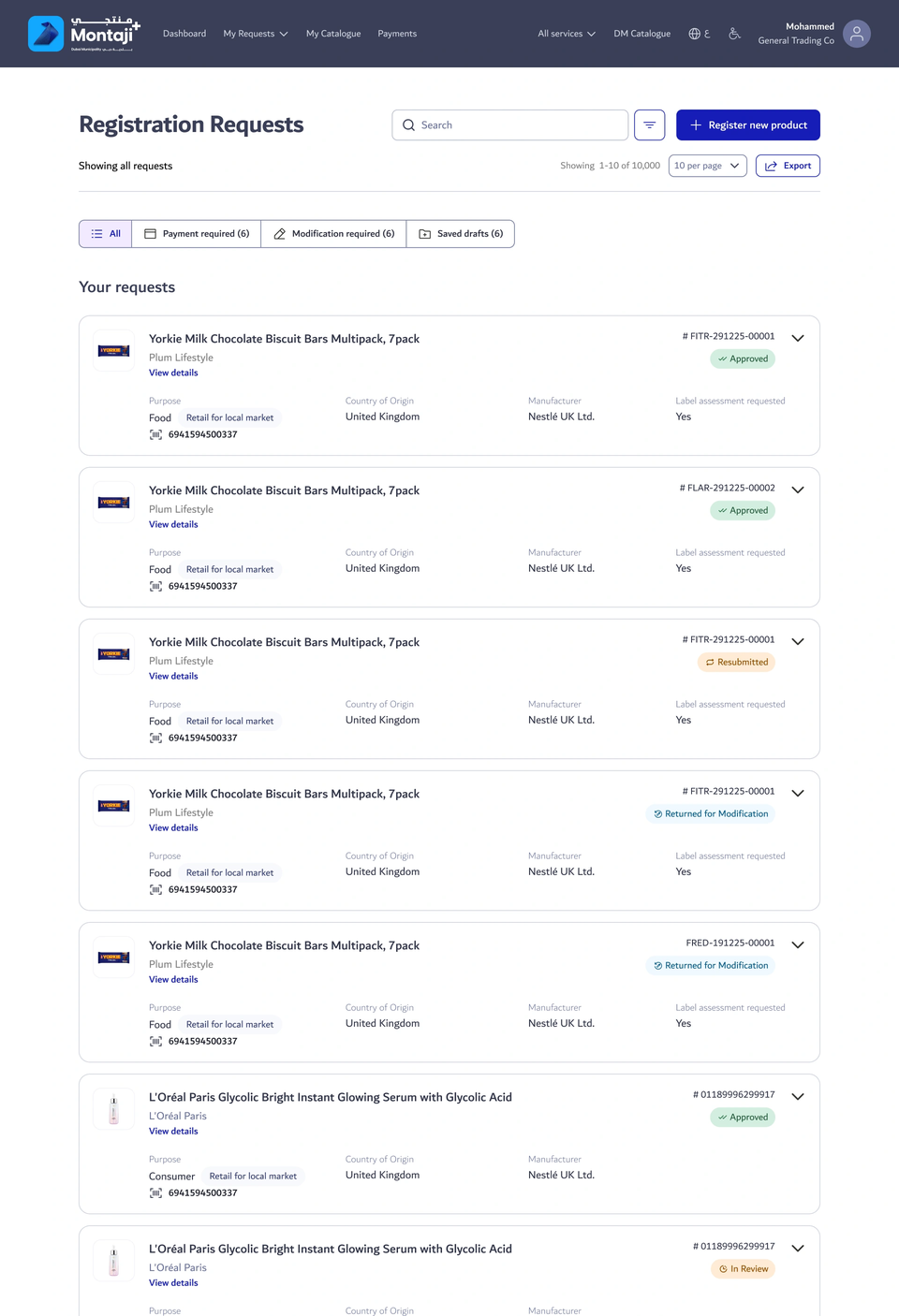This screenshot has width=899, height=1316.
Task: Open Payments page
Action: click(397, 34)
